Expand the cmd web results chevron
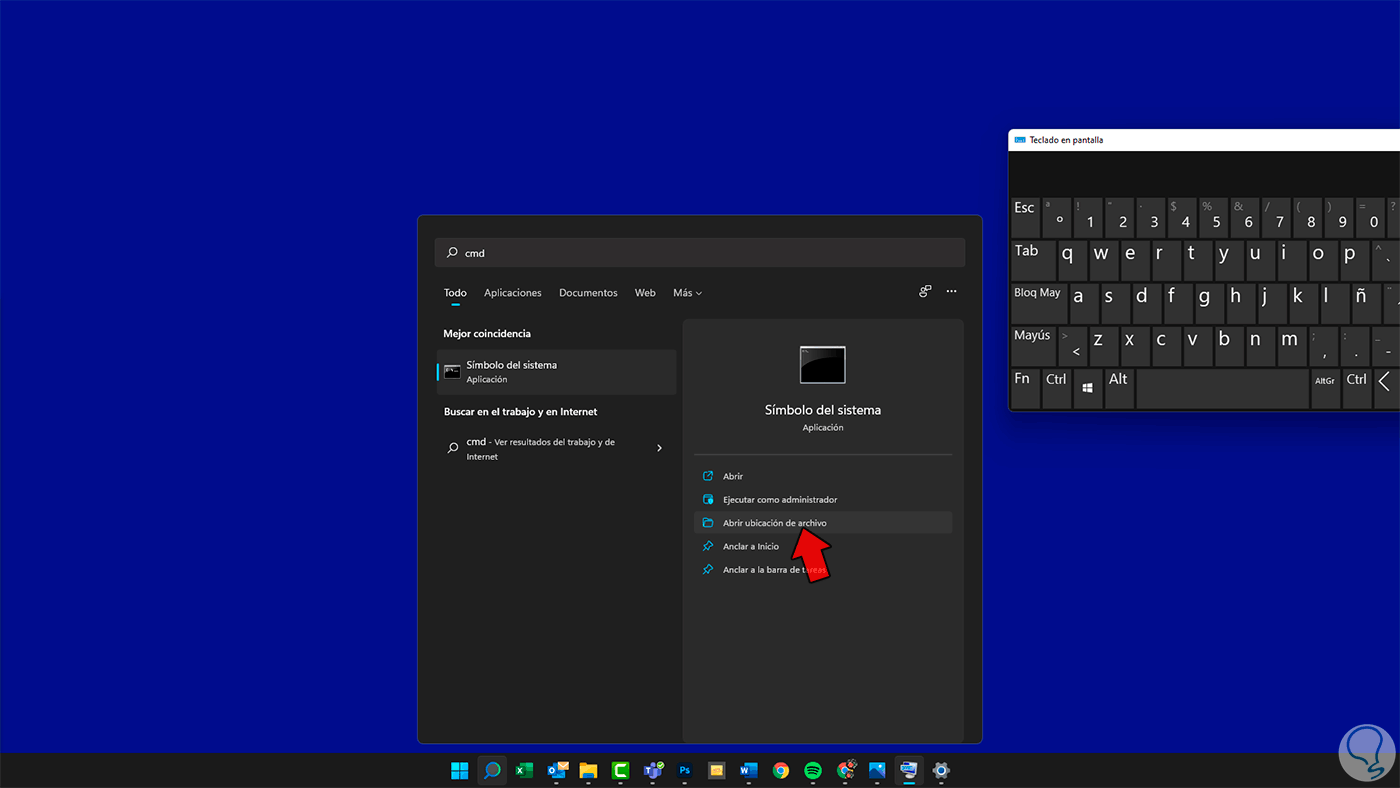 tap(659, 448)
